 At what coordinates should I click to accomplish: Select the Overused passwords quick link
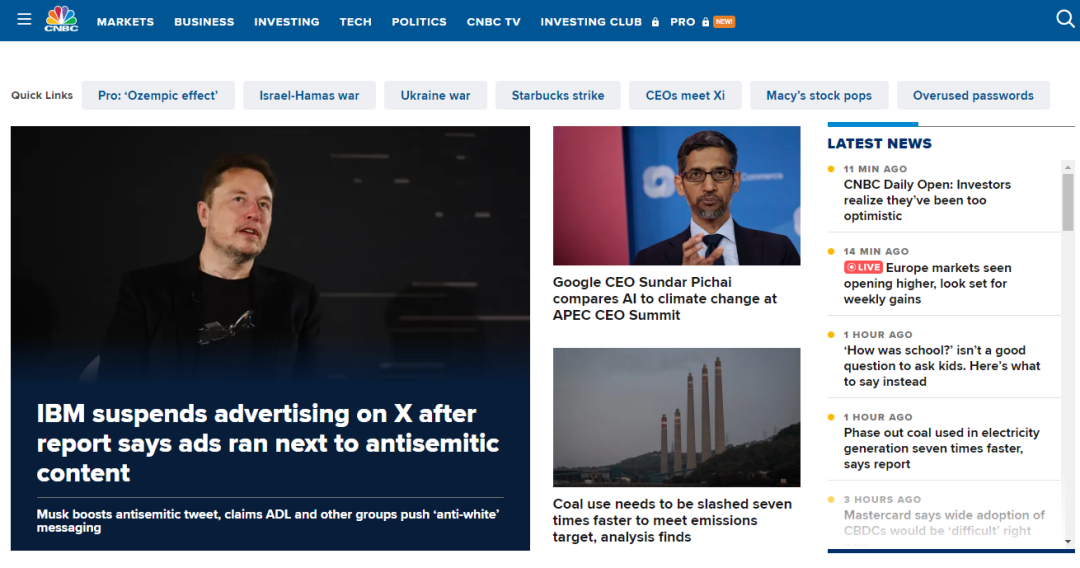(x=973, y=96)
